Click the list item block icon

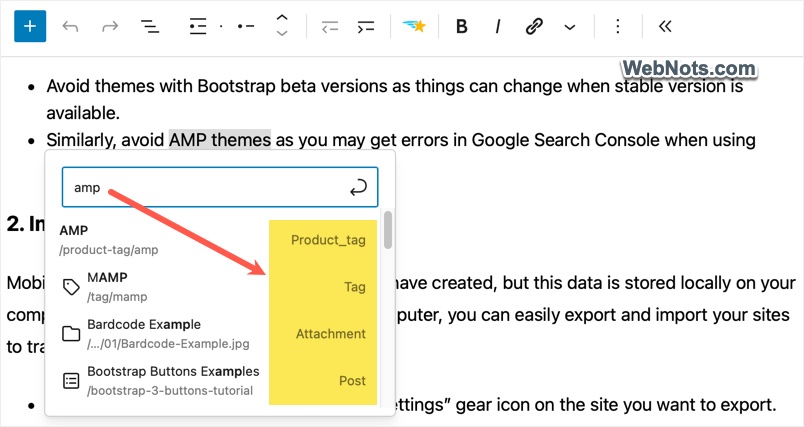pyautogui.click(x=246, y=26)
